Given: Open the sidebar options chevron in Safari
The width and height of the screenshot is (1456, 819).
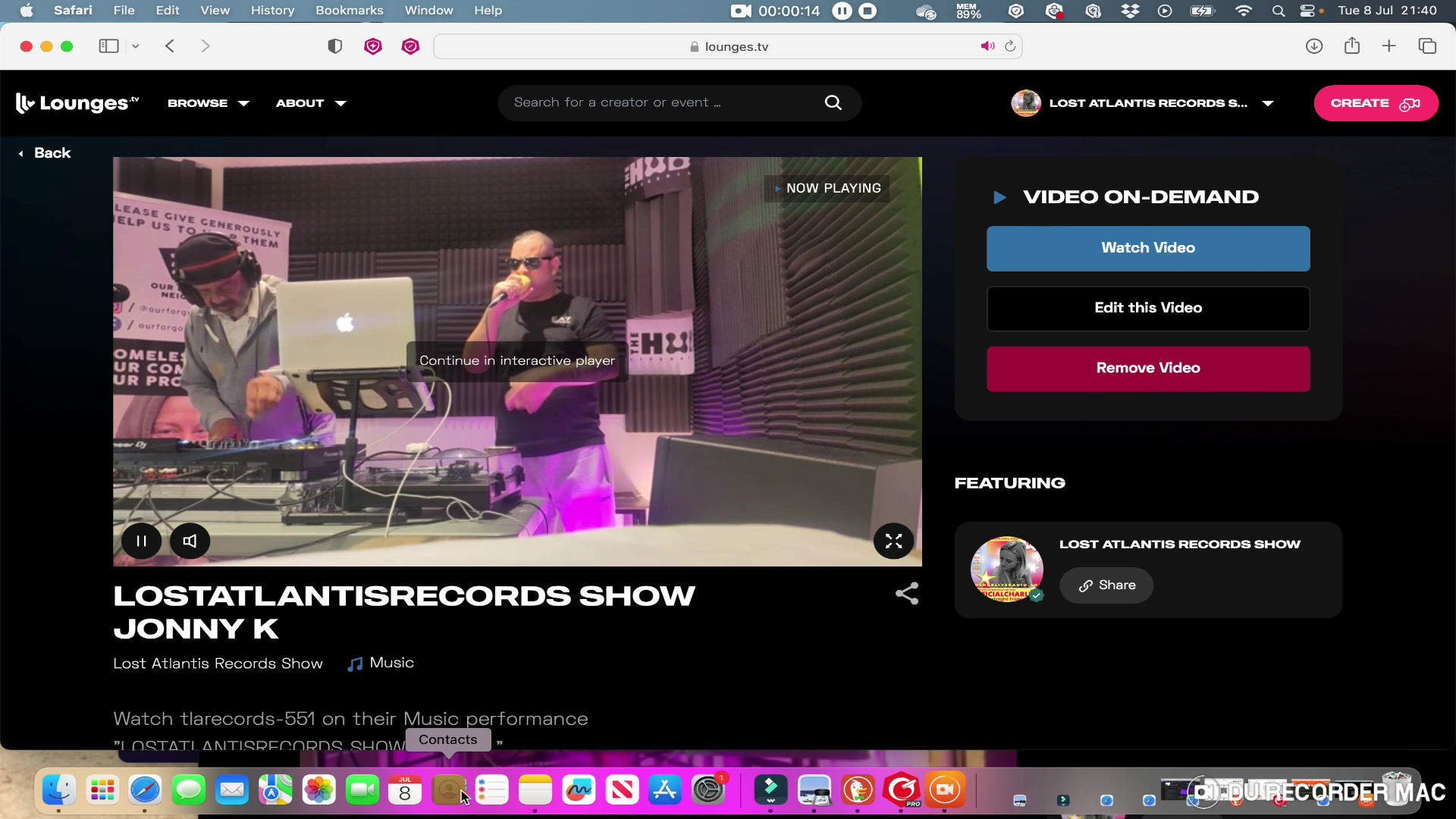Looking at the screenshot, I should [x=135, y=46].
